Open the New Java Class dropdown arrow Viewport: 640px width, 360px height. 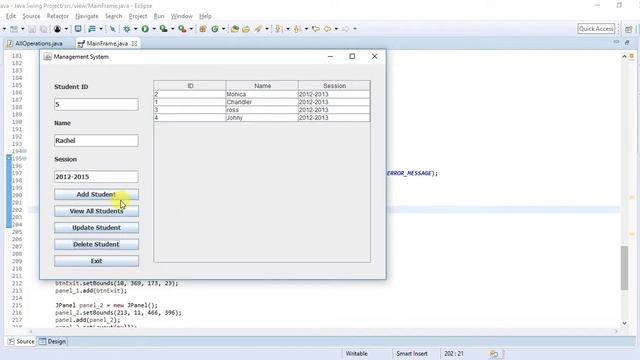223,29
